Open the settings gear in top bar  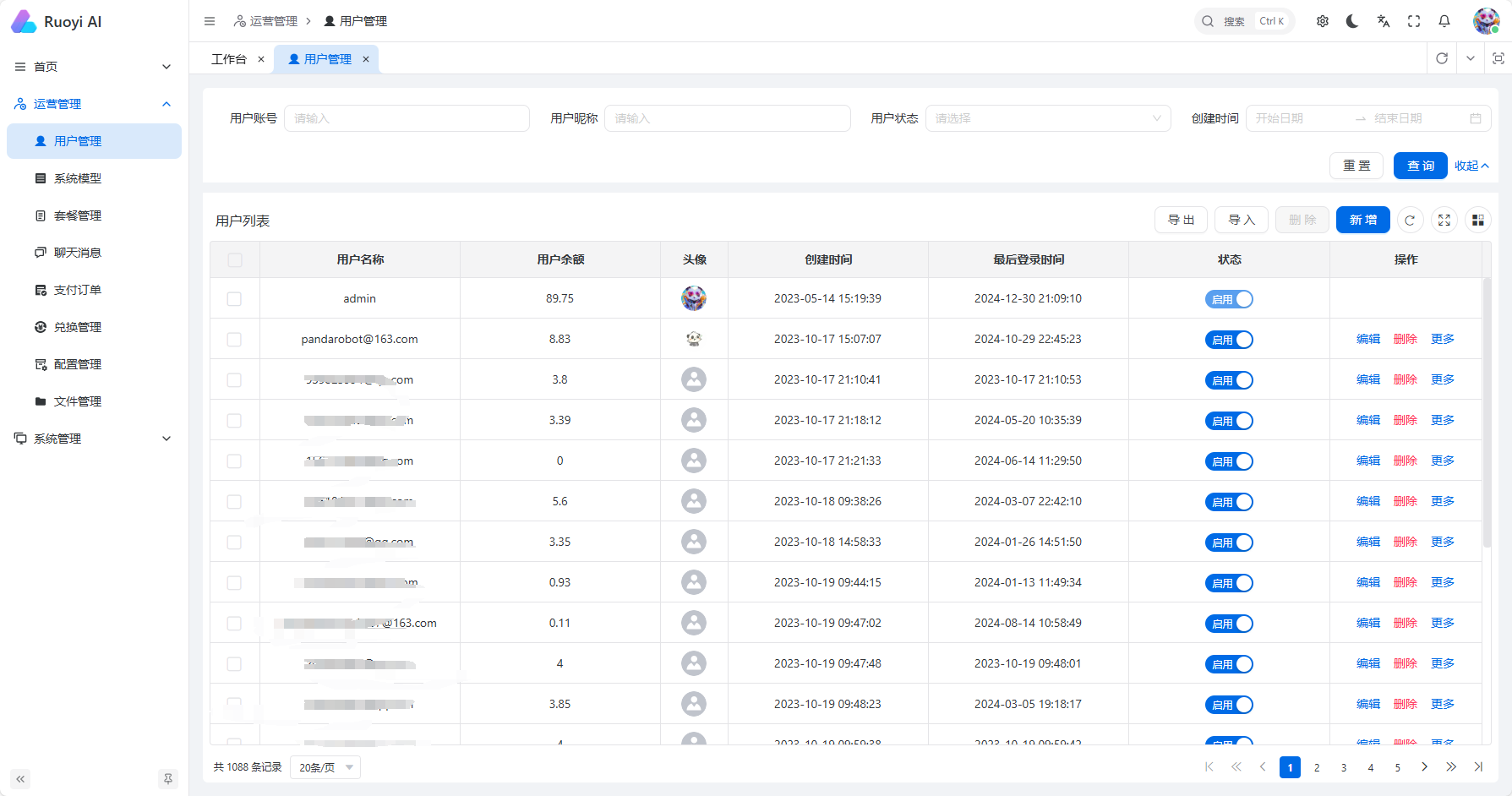point(1323,21)
